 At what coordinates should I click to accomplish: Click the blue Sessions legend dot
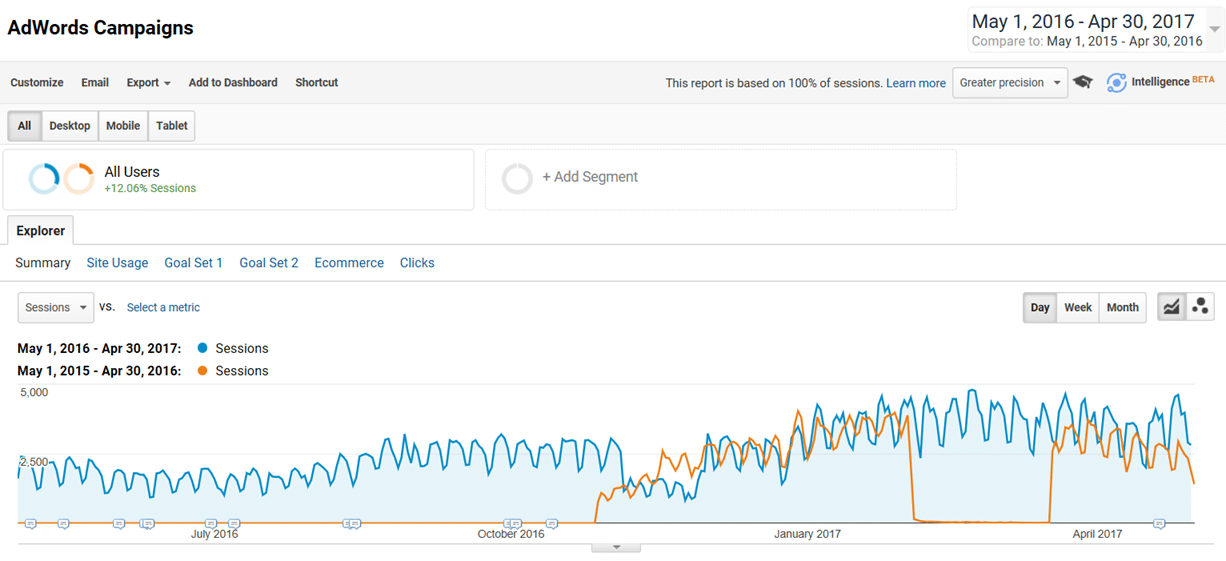tap(203, 348)
